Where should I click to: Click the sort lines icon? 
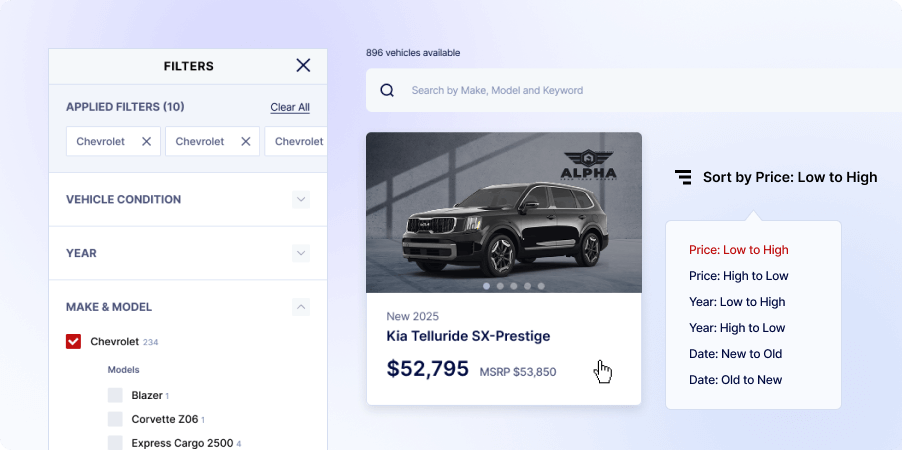click(683, 177)
